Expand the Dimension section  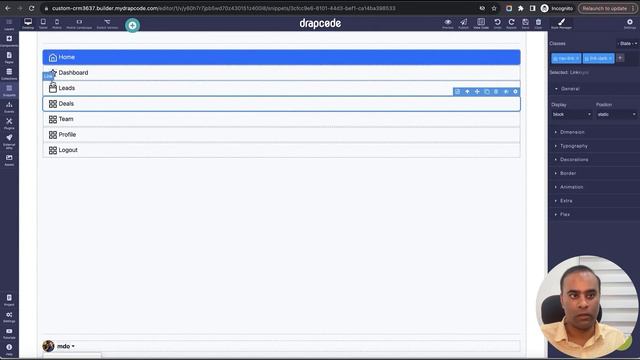[x=593, y=132]
